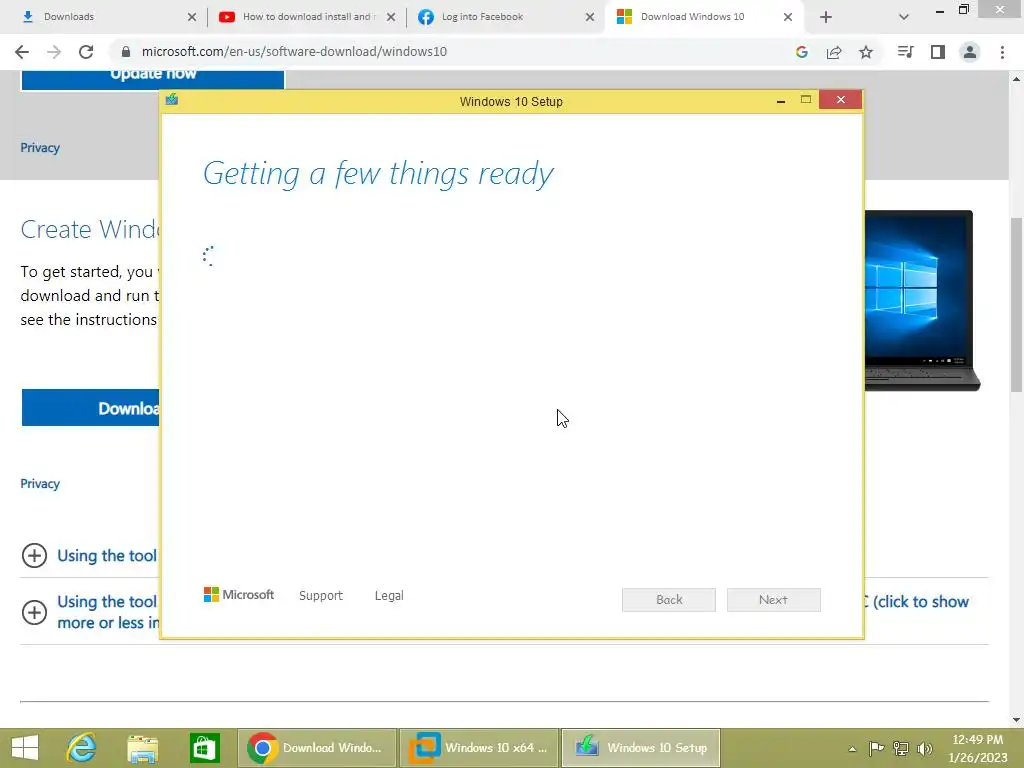This screenshot has width=1024, height=768.
Task: Switch to the YouTube How to download tab
Action: tap(307, 17)
